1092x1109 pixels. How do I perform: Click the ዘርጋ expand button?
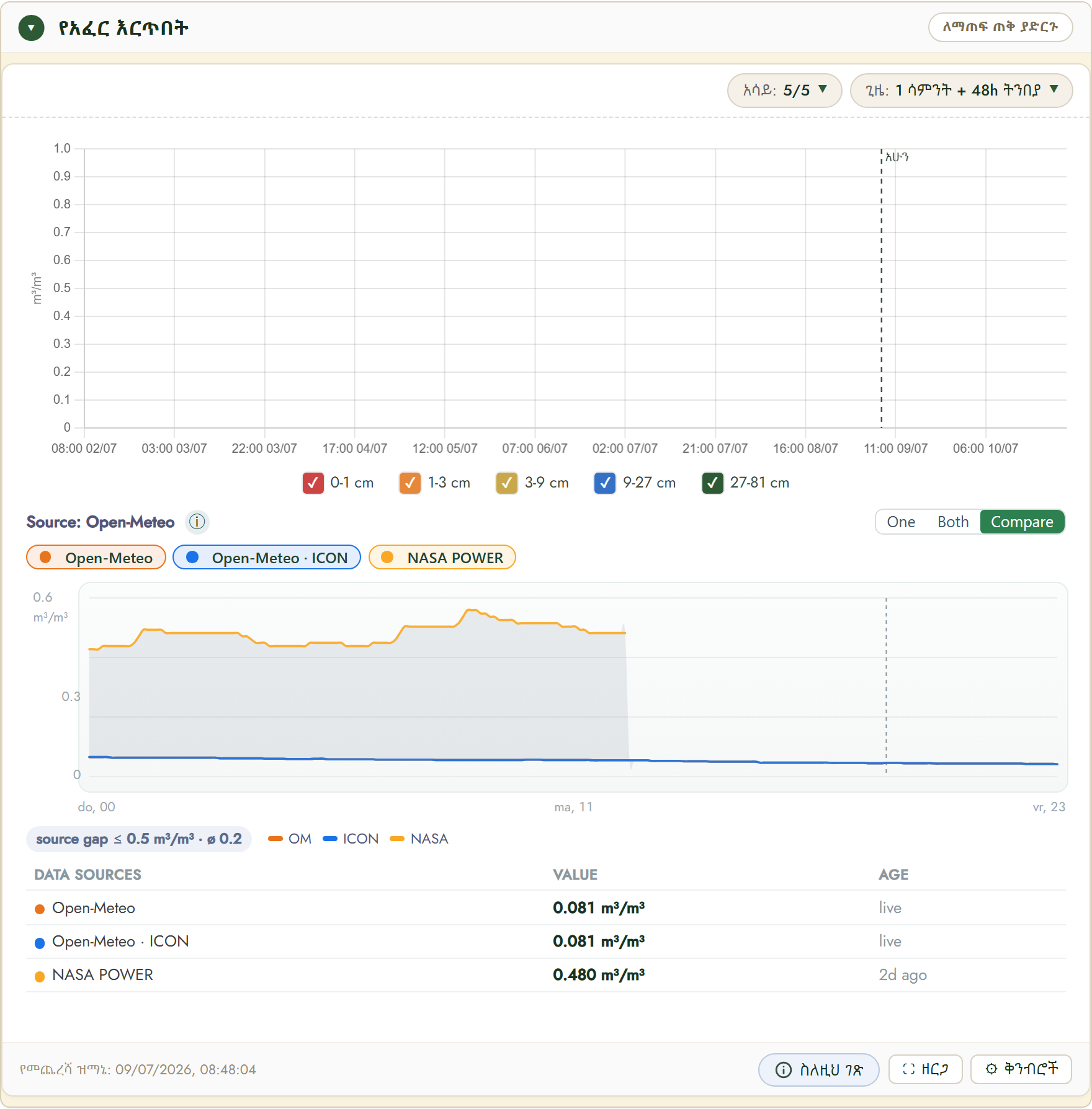click(926, 1069)
